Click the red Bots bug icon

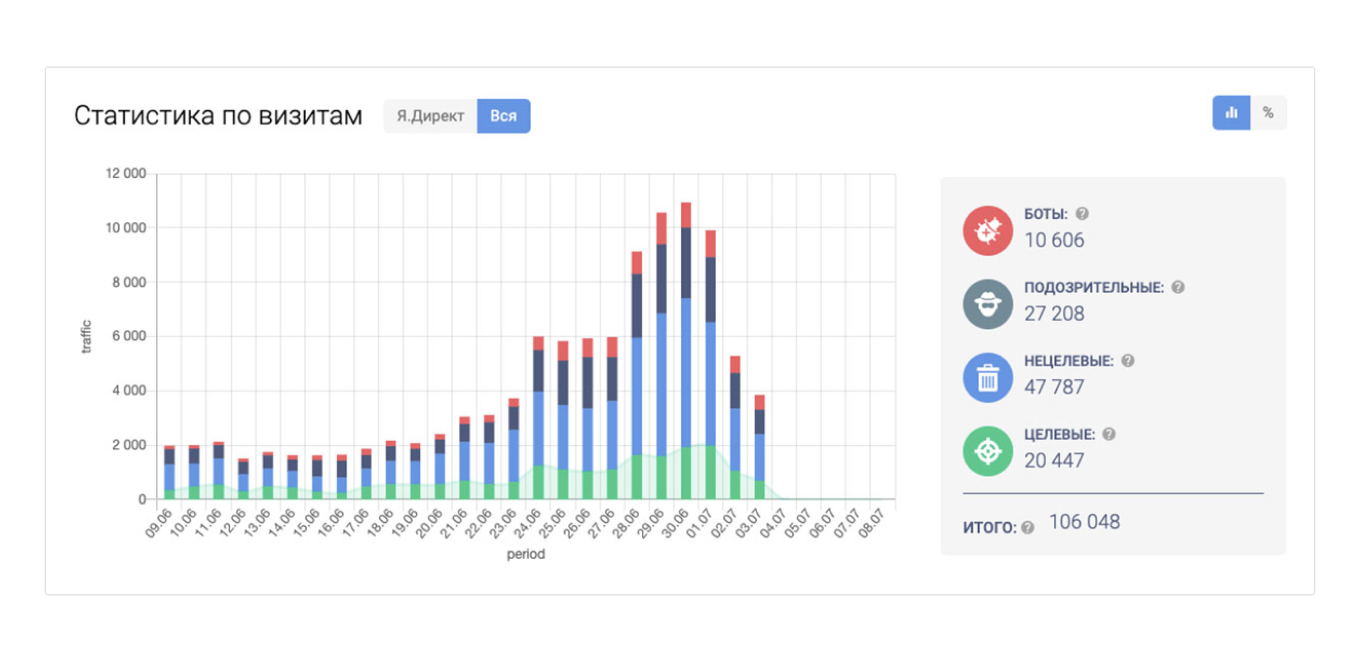pos(987,230)
